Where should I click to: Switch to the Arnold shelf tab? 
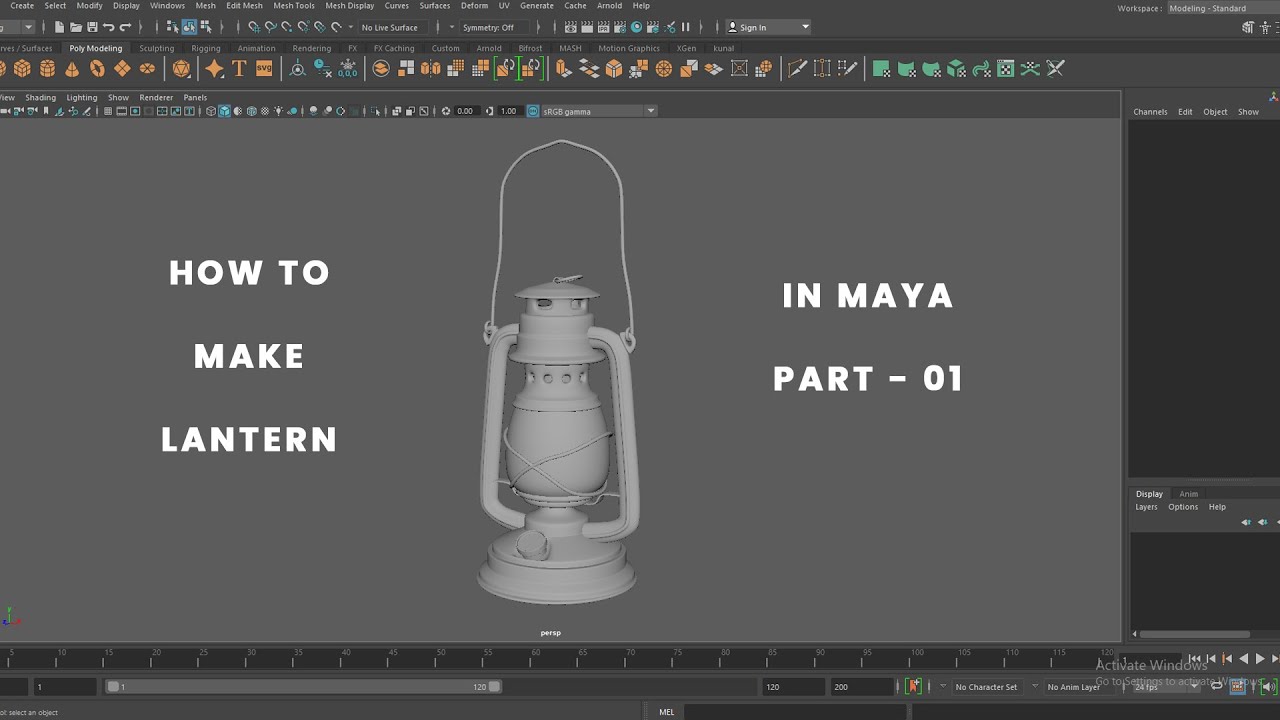pos(489,48)
